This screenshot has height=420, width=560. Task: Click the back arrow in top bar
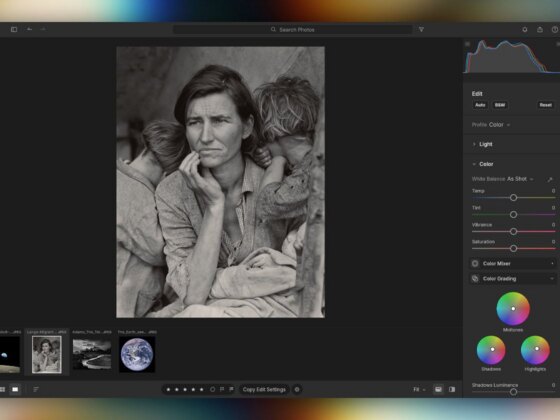pos(30,29)
